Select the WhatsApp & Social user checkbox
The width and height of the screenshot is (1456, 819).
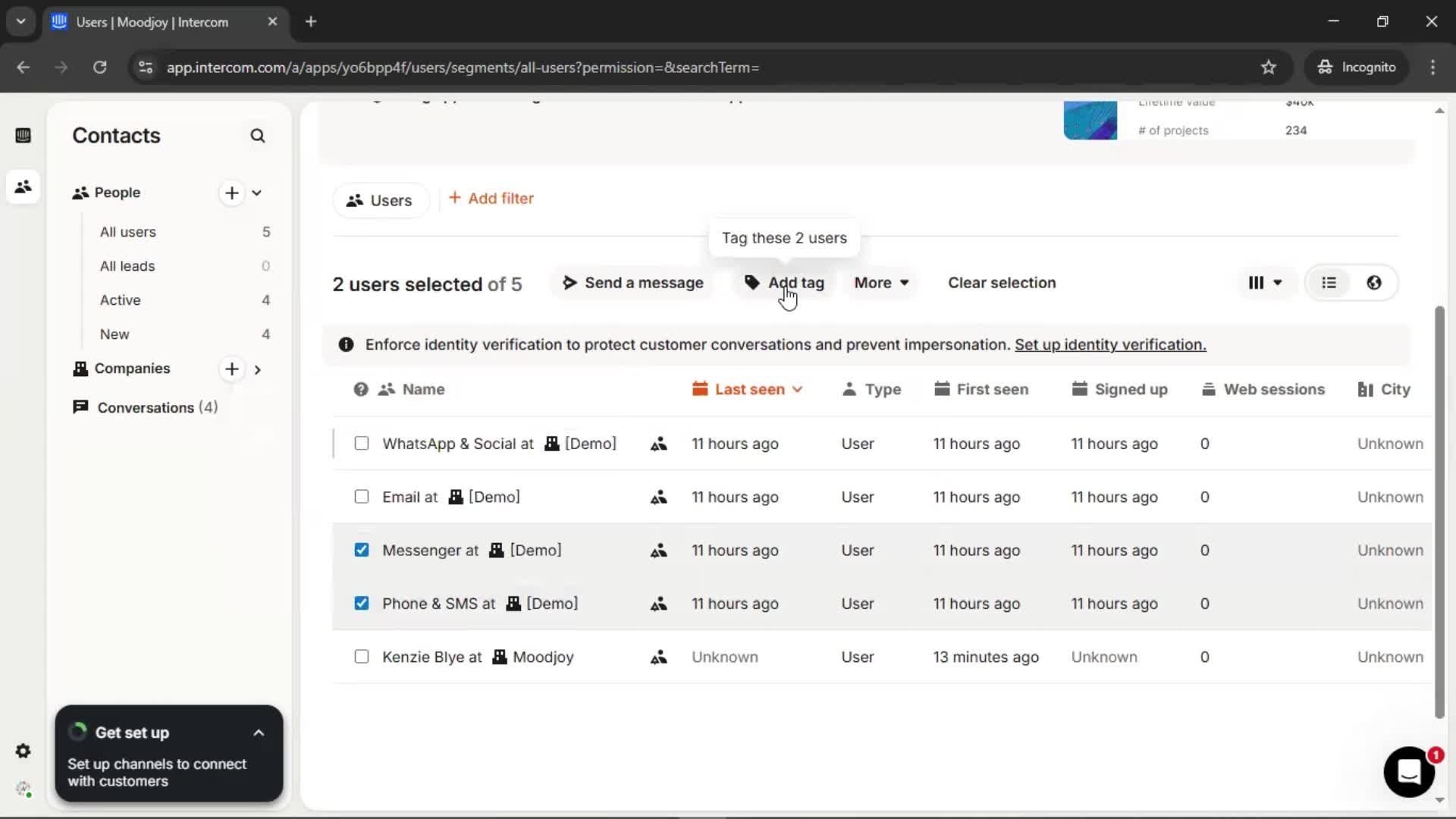coord(362,444)
